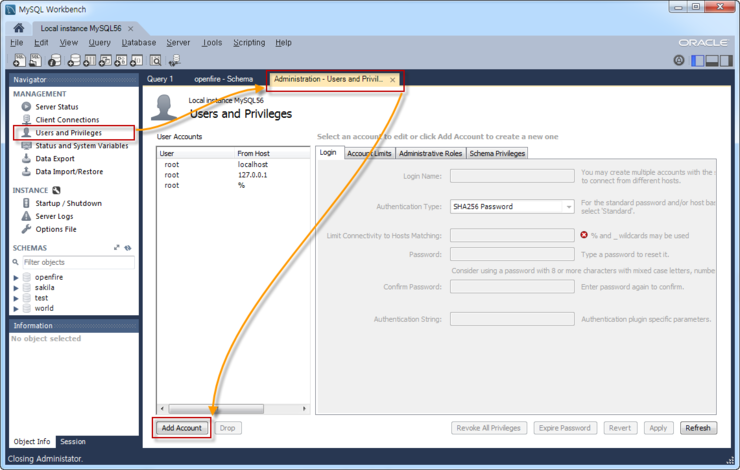Click the create new stored procedure icon
Viewport: 740px width, 470px height.
(x=120, y=60)
